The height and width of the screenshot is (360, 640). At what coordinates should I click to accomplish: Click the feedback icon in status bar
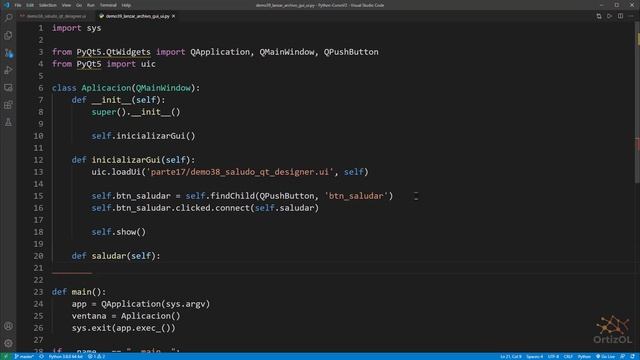(622, 356)
